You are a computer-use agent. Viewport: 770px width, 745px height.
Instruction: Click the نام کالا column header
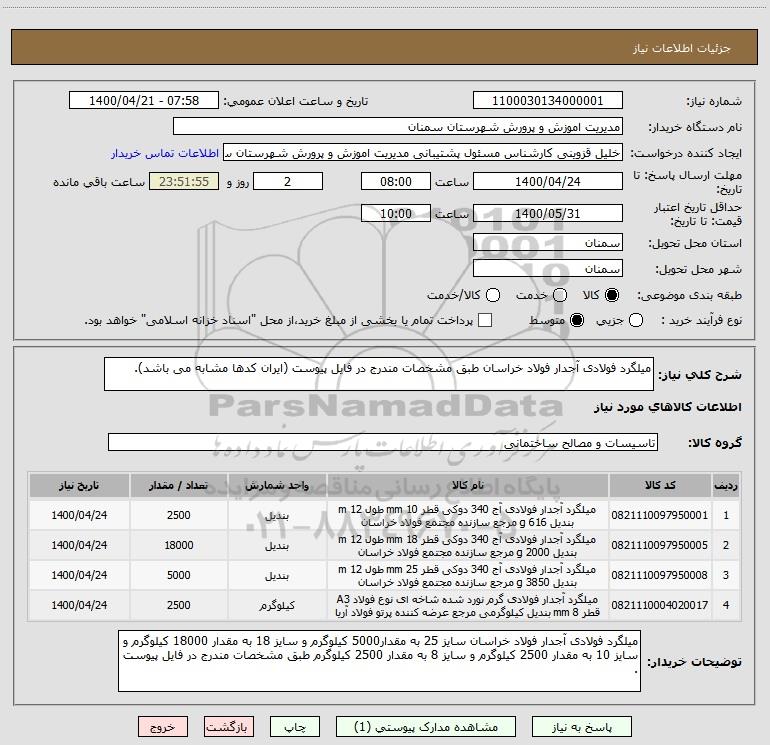[x=468, y=486]
